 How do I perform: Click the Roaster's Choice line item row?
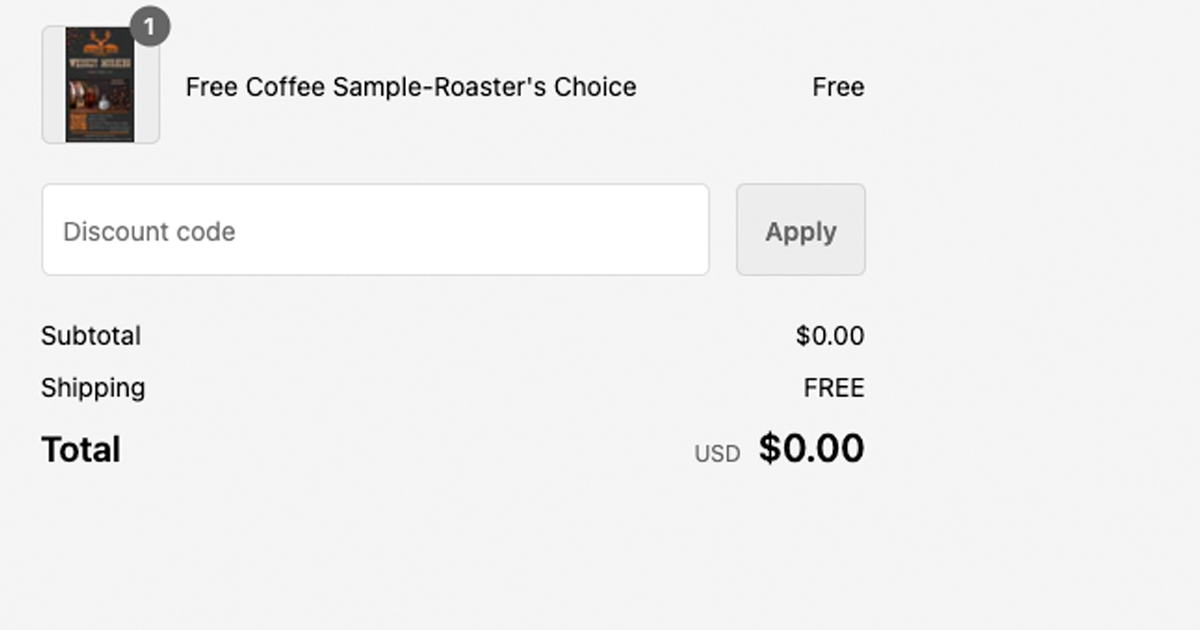(x=450, y=87)
